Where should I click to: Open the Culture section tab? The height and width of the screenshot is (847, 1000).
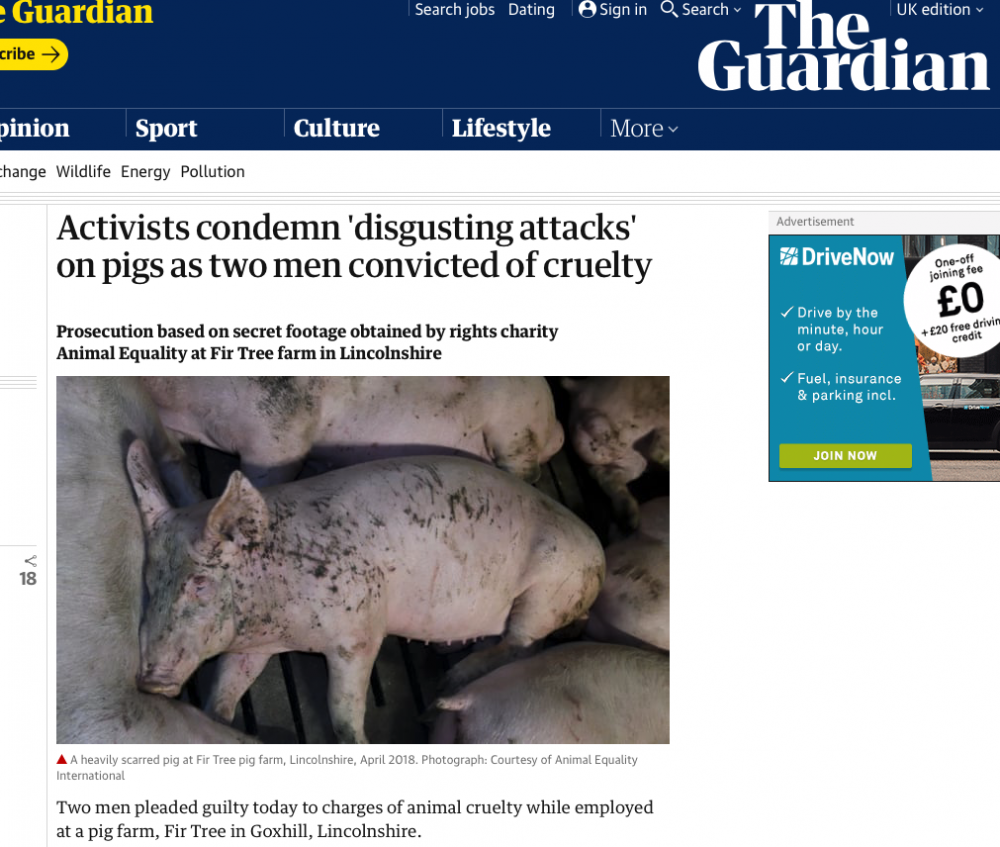pos(337,129)
